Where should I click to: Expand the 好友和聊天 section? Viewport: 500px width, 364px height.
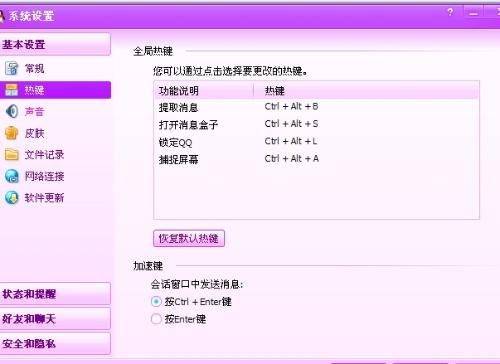[x=55, y=319]
